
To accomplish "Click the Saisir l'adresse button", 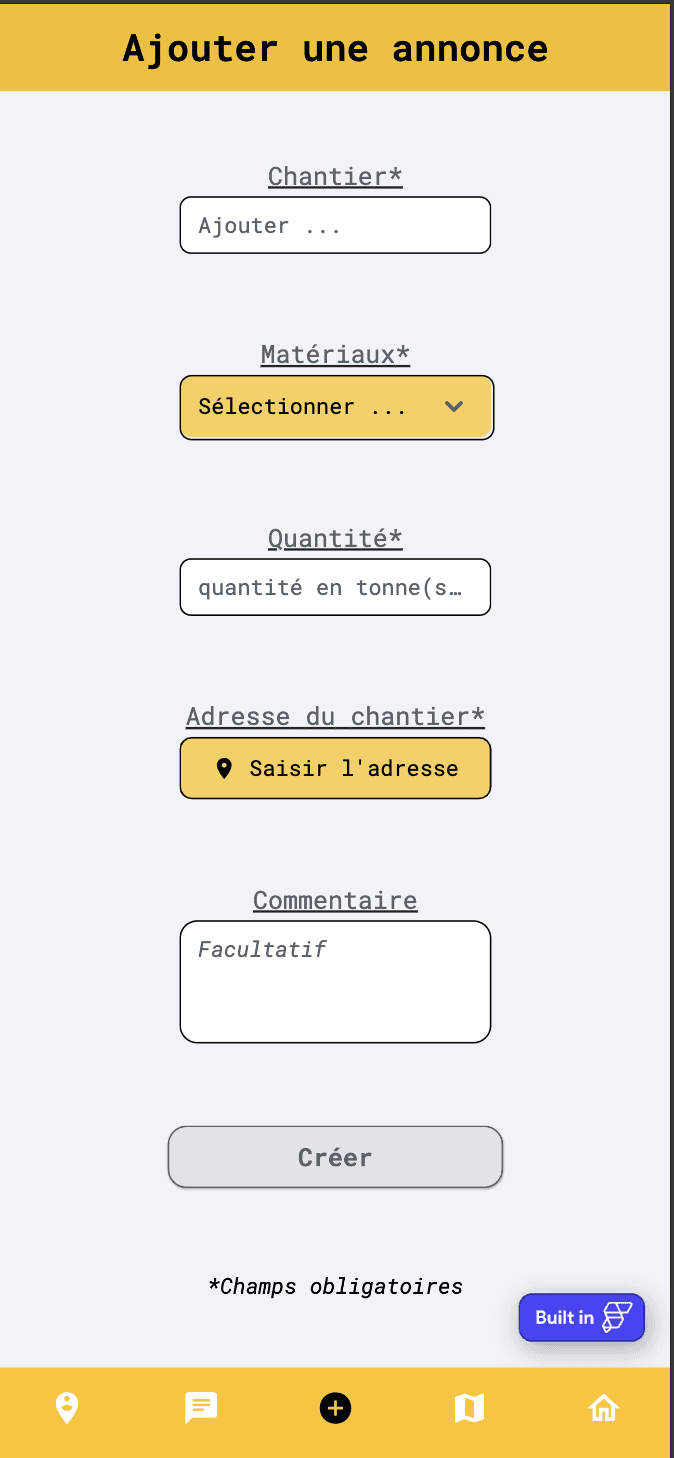I will (335, 768).
